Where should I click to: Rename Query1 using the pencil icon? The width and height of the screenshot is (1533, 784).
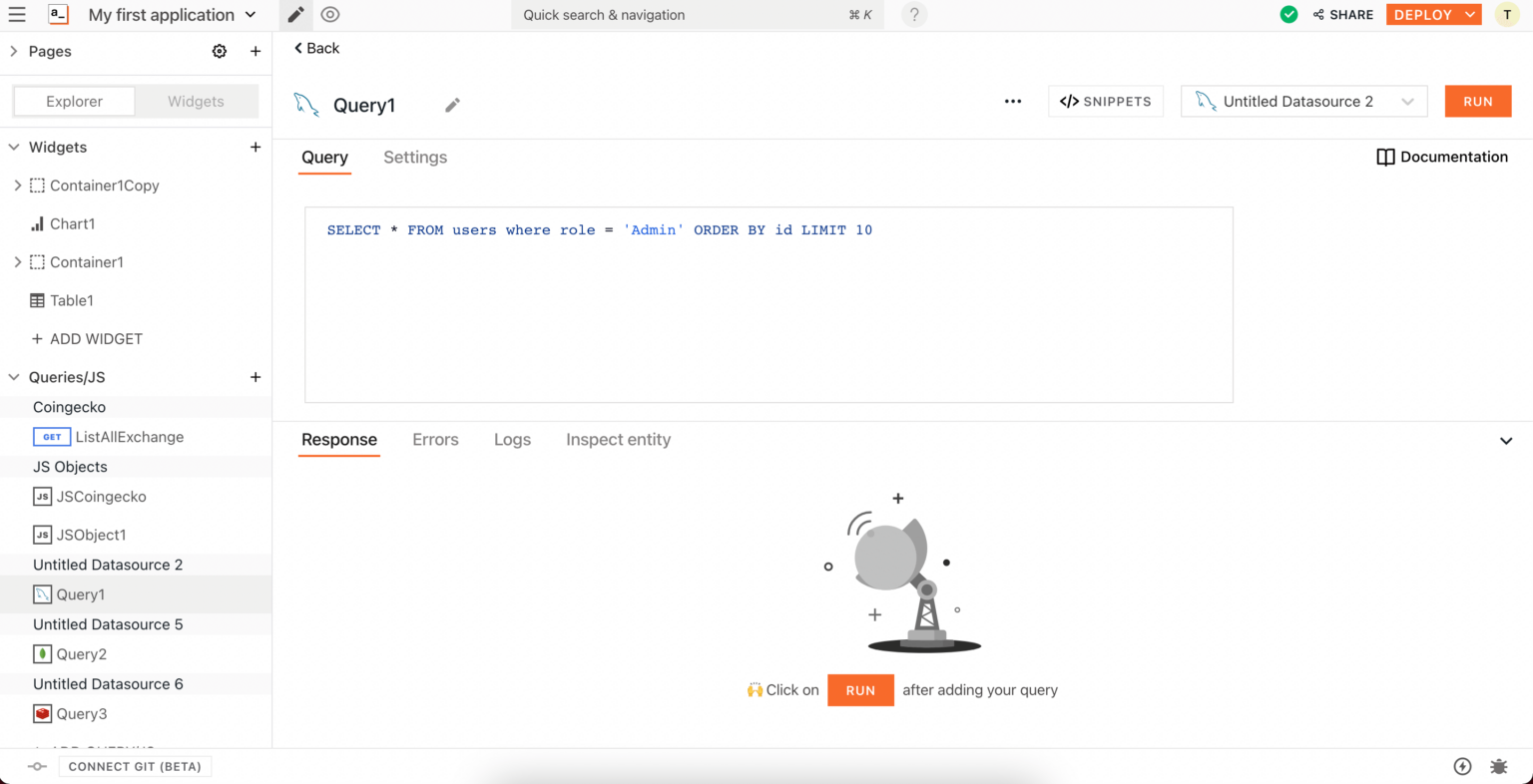click(452, 105)
